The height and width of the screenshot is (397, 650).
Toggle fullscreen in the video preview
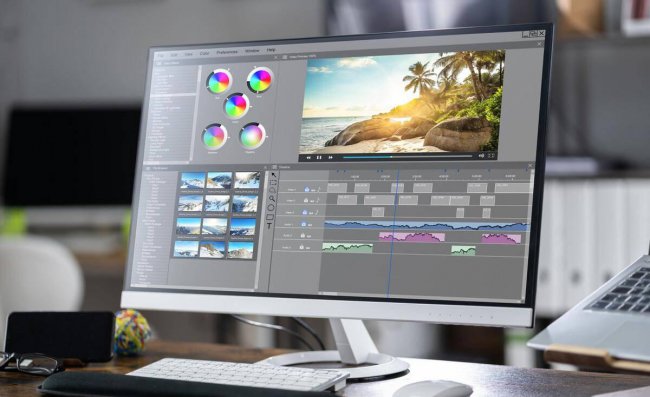pos(491,156)
